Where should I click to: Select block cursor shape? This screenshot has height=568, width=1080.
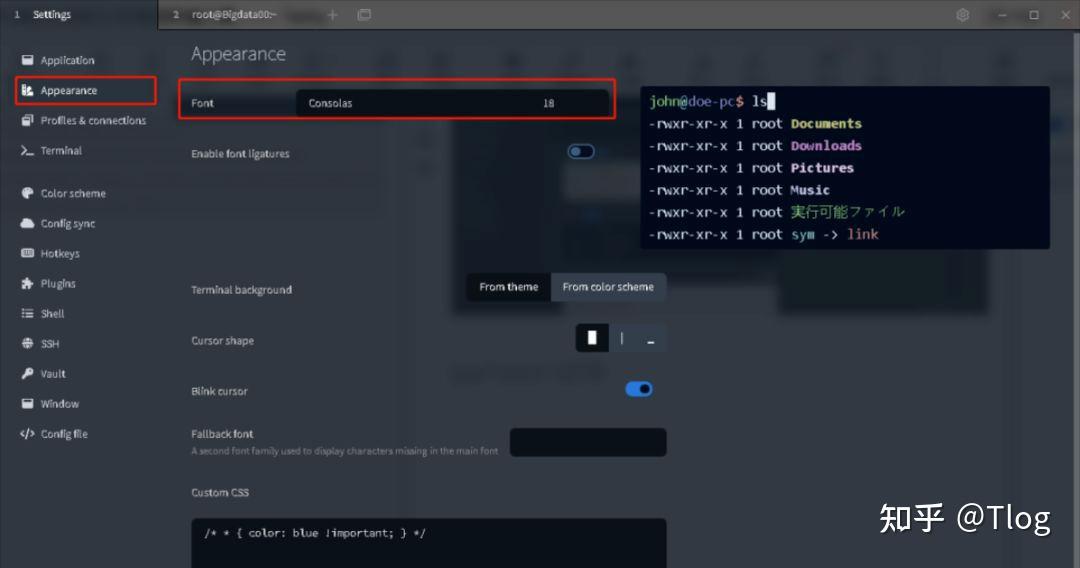pyautogui.click(x=592, y=338)
